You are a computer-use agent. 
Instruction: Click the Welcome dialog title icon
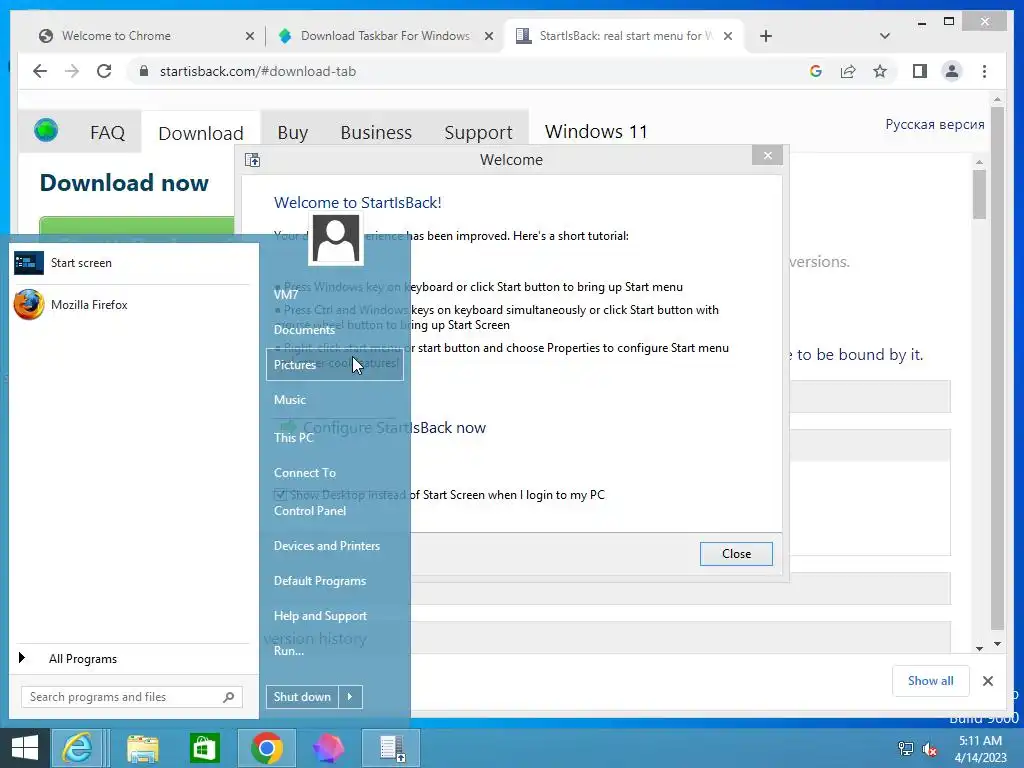tap(252, 159)
